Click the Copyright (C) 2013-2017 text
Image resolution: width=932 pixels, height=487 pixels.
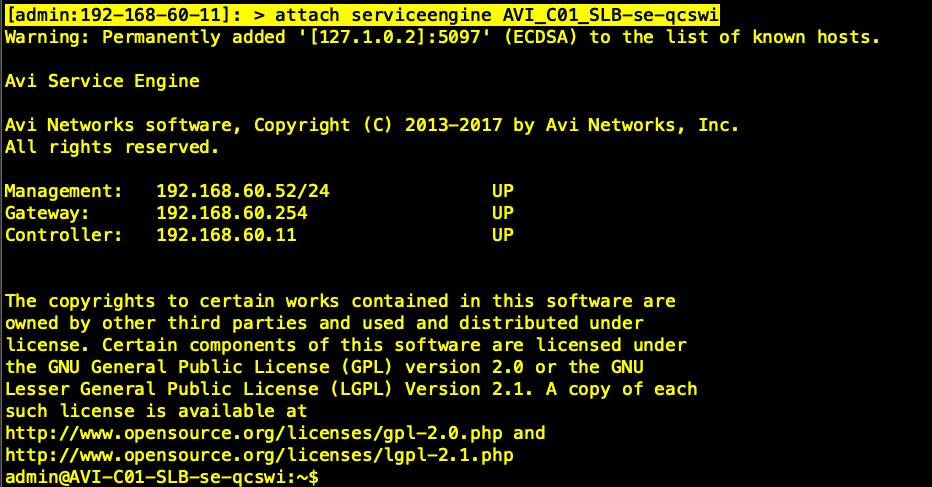pos(378,125)
